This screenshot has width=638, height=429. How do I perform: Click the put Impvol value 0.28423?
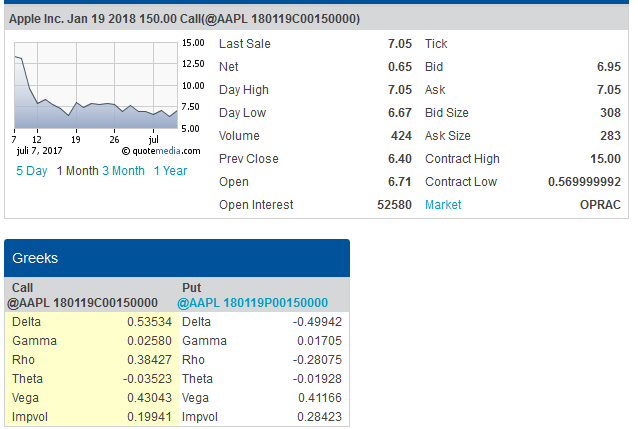tap(319, 417)
